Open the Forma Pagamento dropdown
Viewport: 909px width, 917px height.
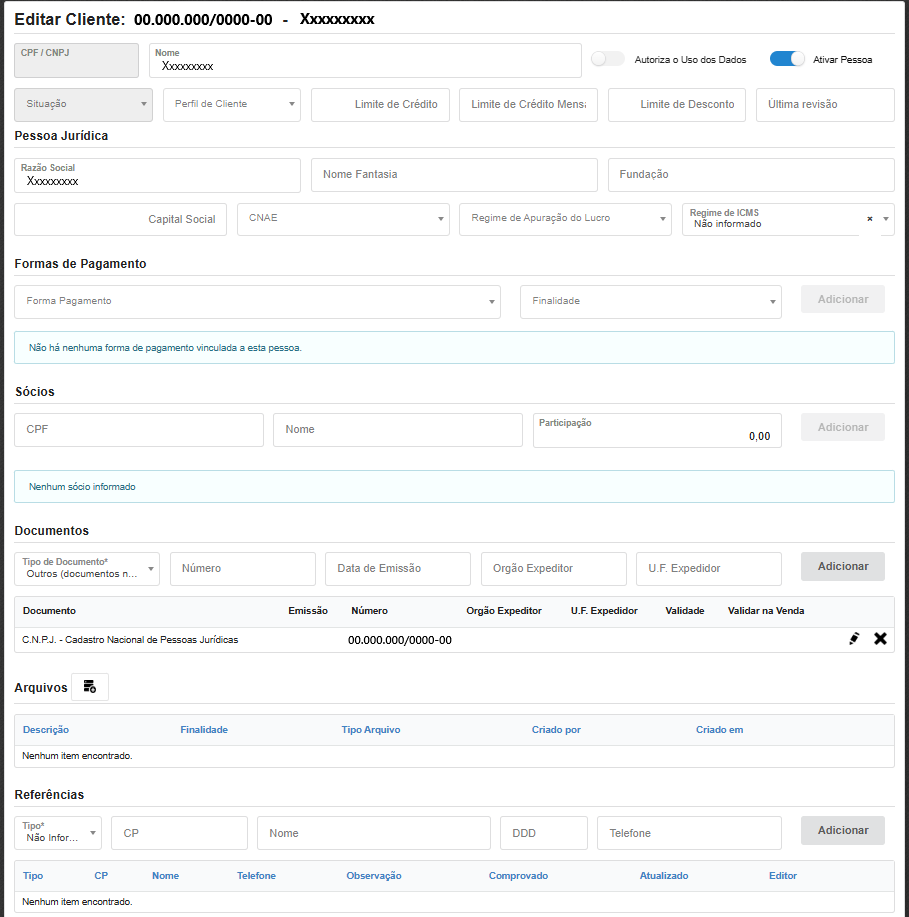point(257,301)
